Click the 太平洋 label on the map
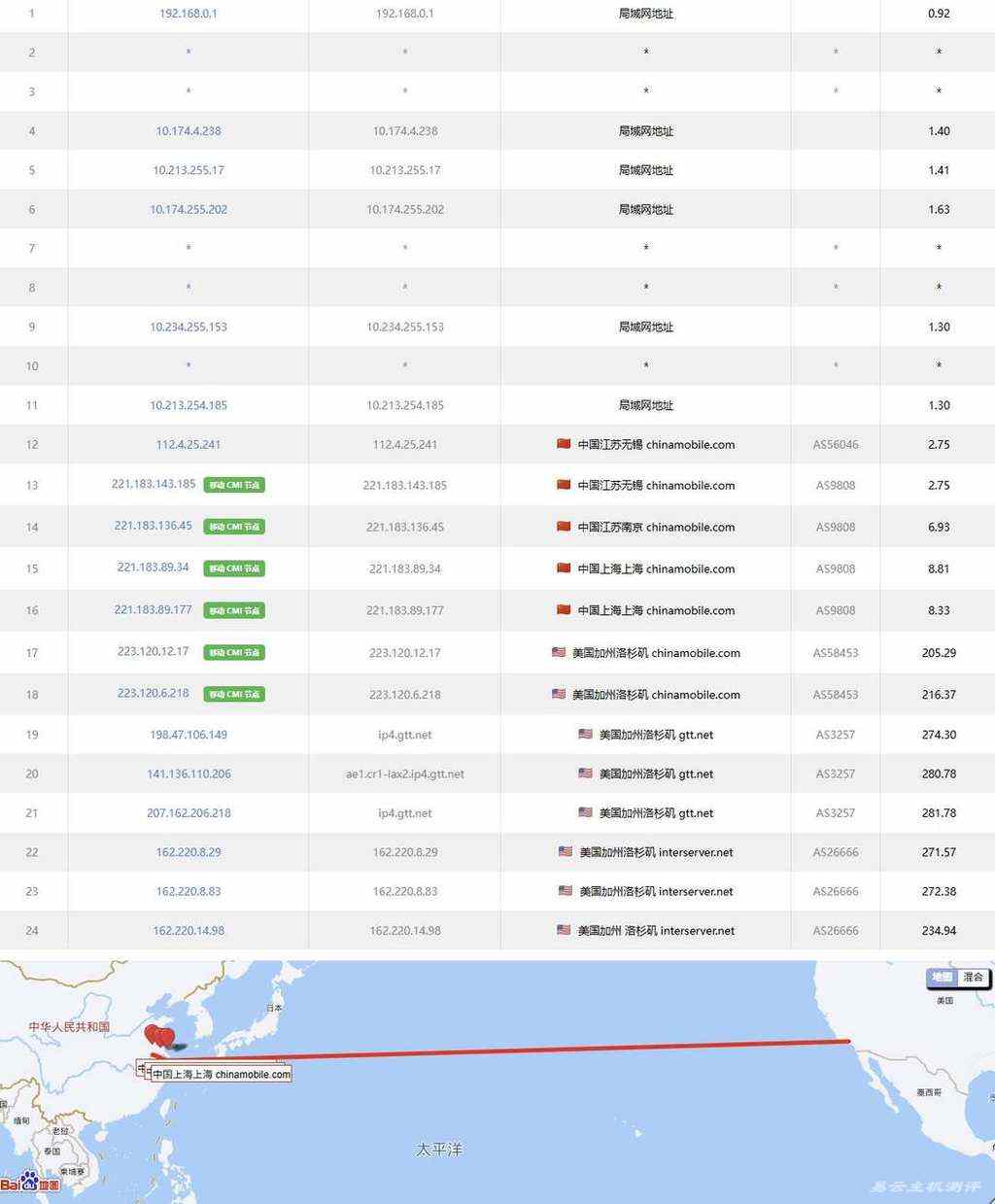The height and width of the screenshot is (1204, 995). (439, 1150)
